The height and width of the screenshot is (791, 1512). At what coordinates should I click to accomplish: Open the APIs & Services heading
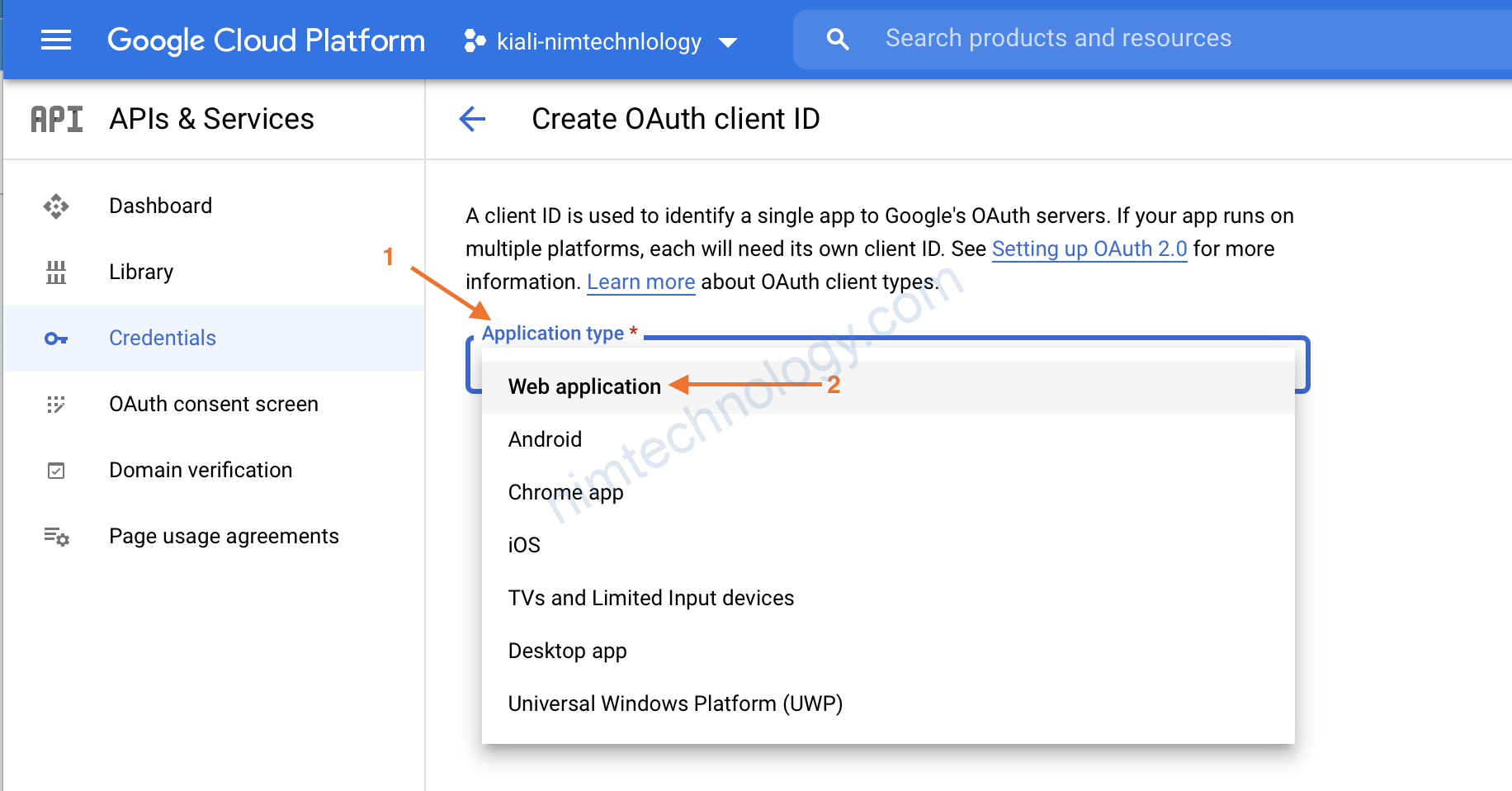tap(212, 119)
